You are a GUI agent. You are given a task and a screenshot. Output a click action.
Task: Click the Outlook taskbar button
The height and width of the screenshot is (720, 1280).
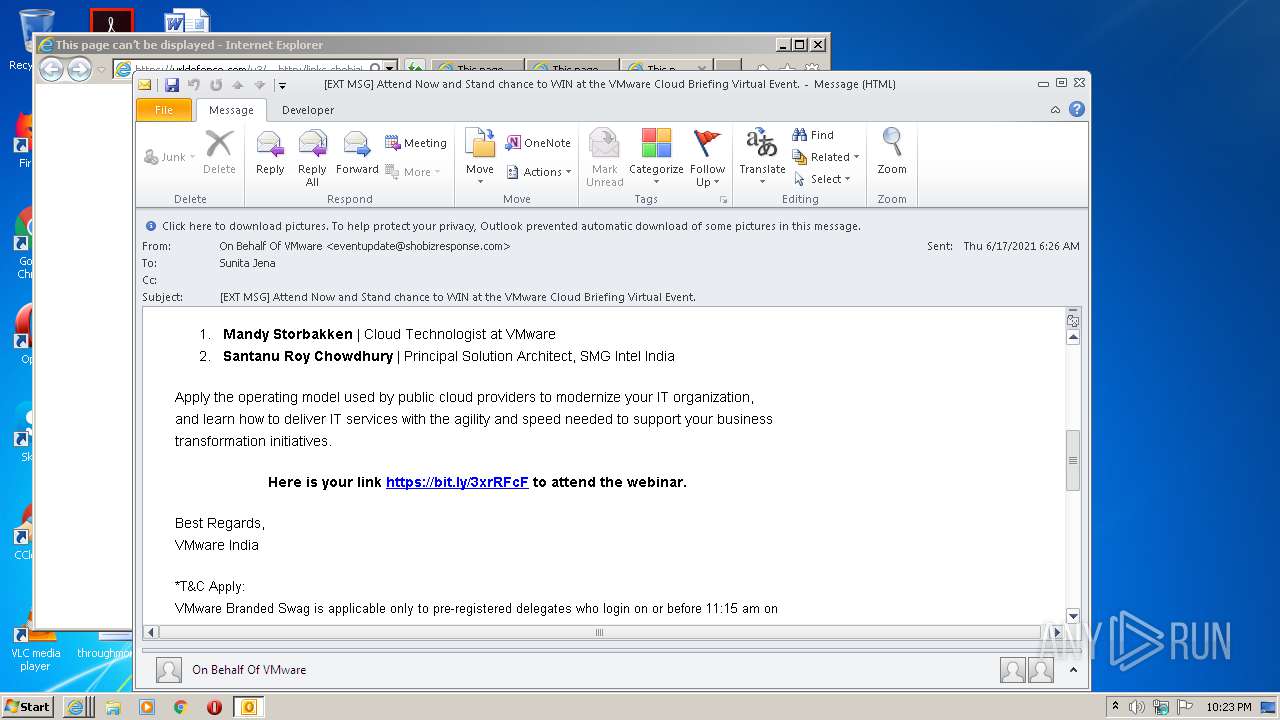click(x=249, y=707)
